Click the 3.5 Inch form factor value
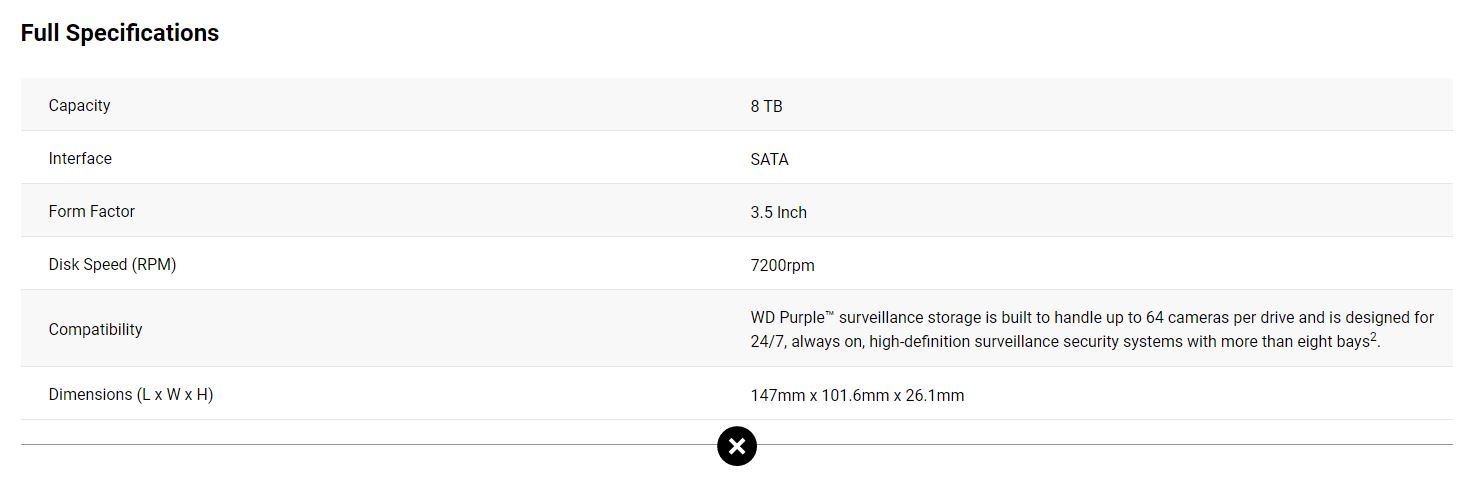This screenshot has height=482, width=1476. [778, 212]
